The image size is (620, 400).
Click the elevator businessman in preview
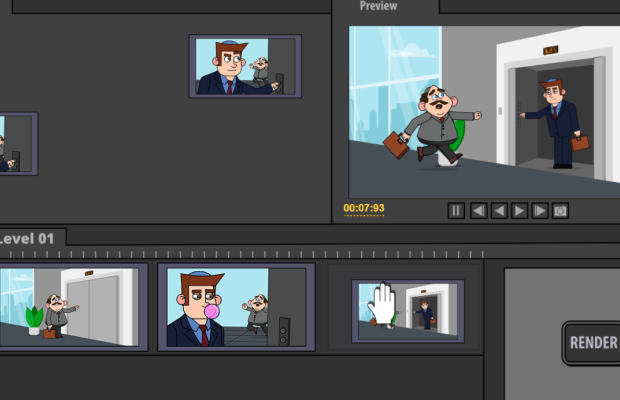click(557, 118)
